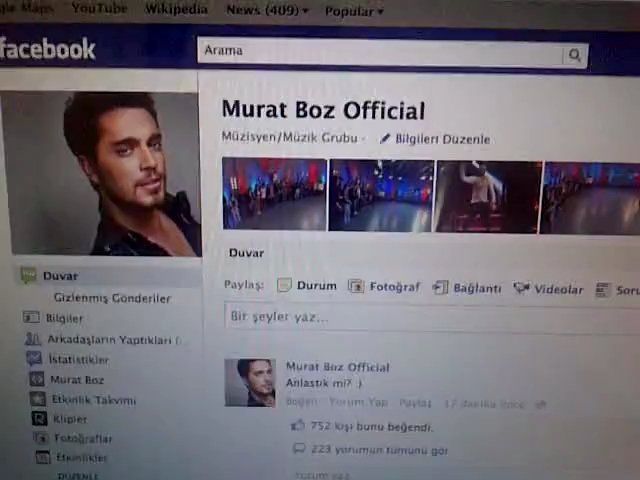Open İstatistikler in sidebar
Screen dimensions: 640x480
(79, 360)
